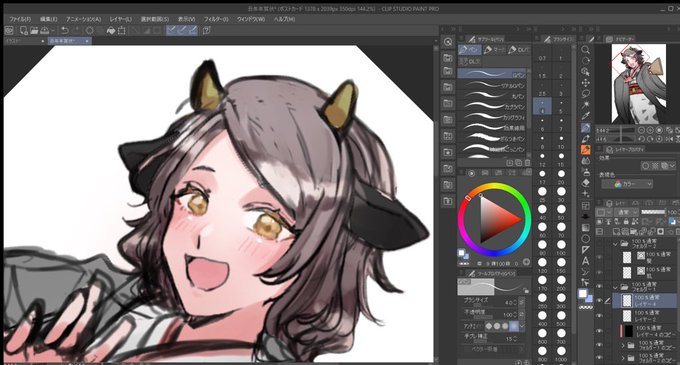Select the Gradient tool
Screen dimensions: 680x365
click(585, 228)
